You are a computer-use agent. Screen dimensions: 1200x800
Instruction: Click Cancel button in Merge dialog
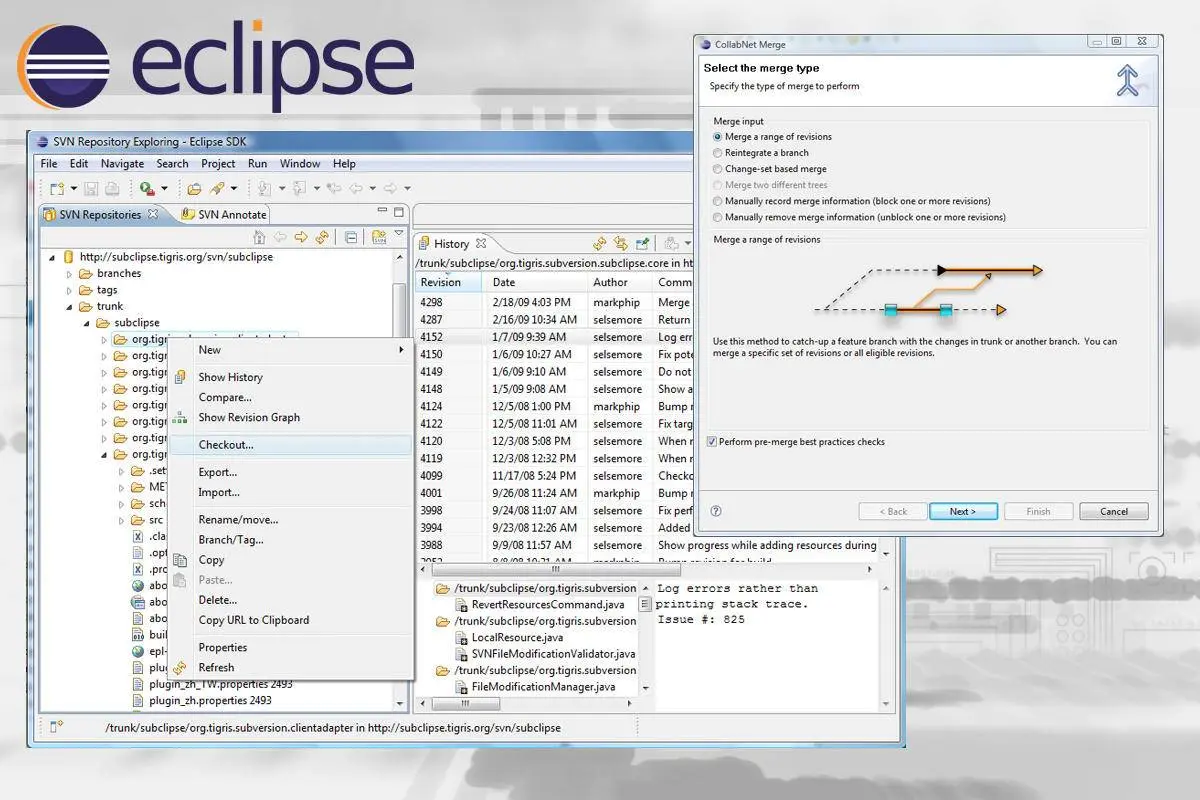tap(1114, 511)
